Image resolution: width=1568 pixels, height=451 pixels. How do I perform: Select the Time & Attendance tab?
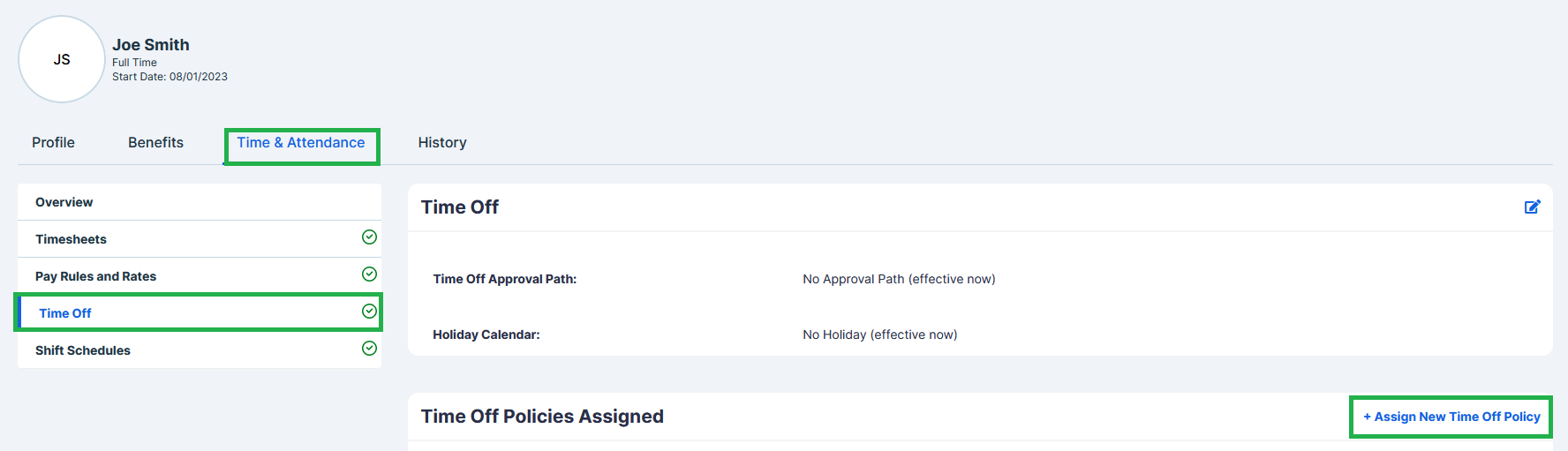pos(301,142)
